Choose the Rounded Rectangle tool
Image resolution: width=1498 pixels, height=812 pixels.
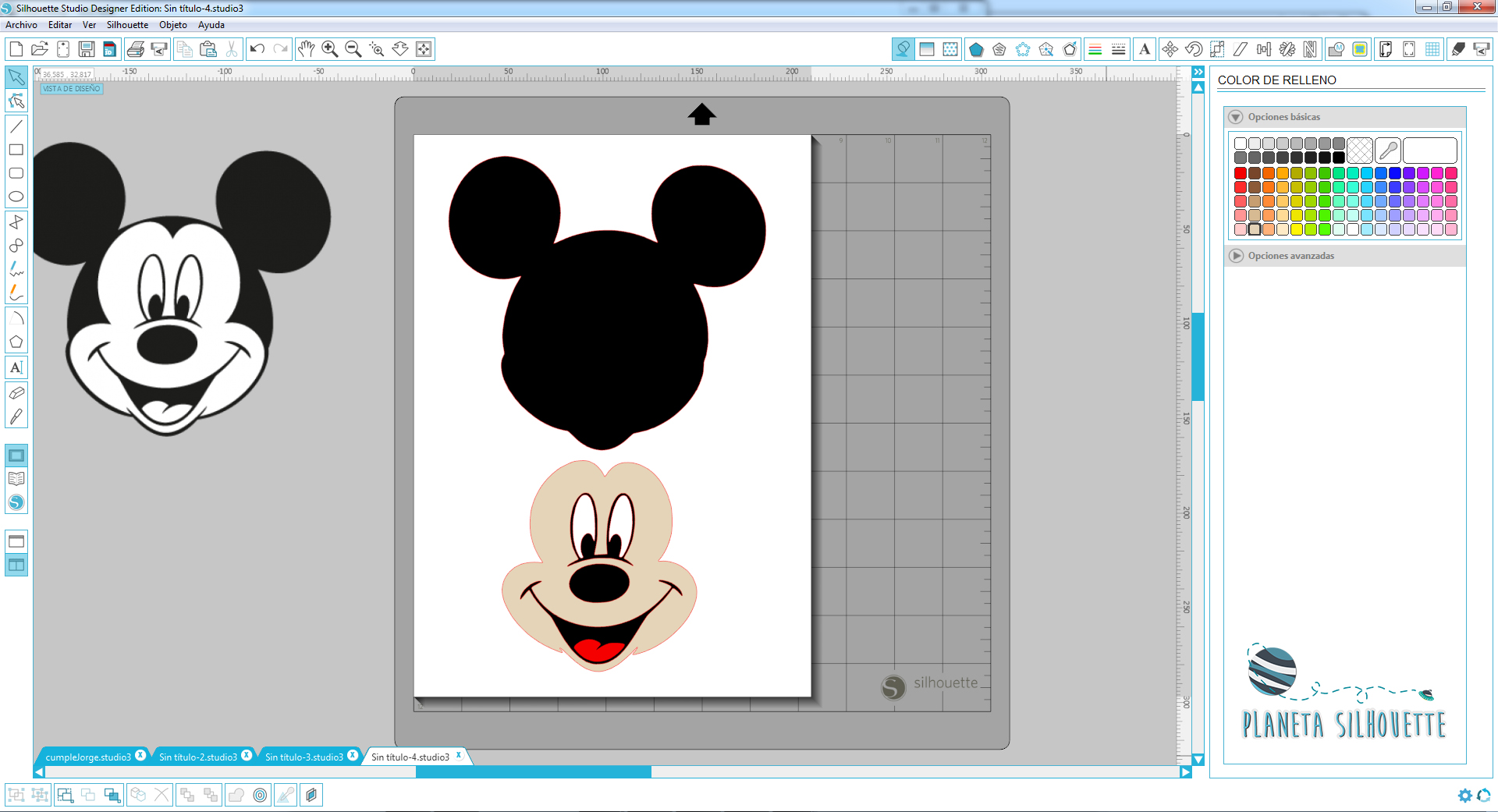[16, 173]
